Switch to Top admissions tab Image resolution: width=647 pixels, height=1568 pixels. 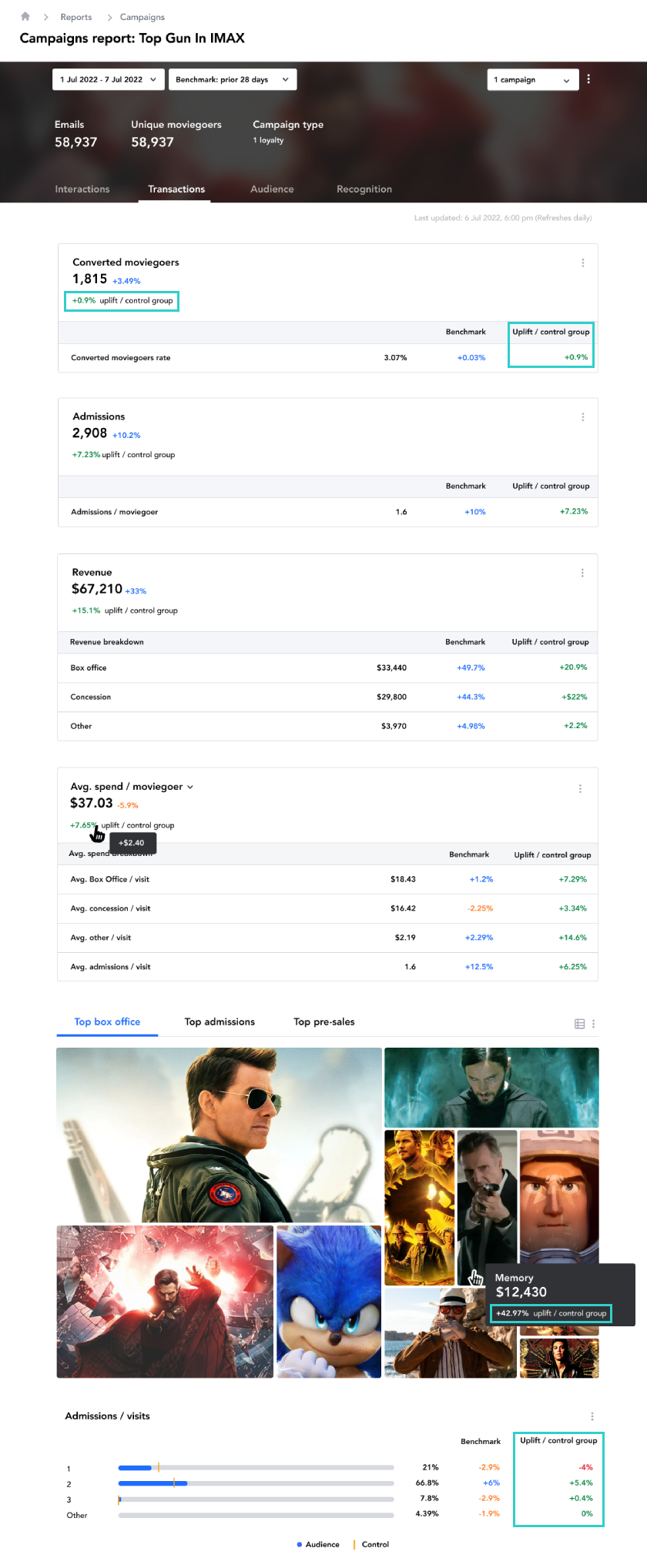(220, 1022)
